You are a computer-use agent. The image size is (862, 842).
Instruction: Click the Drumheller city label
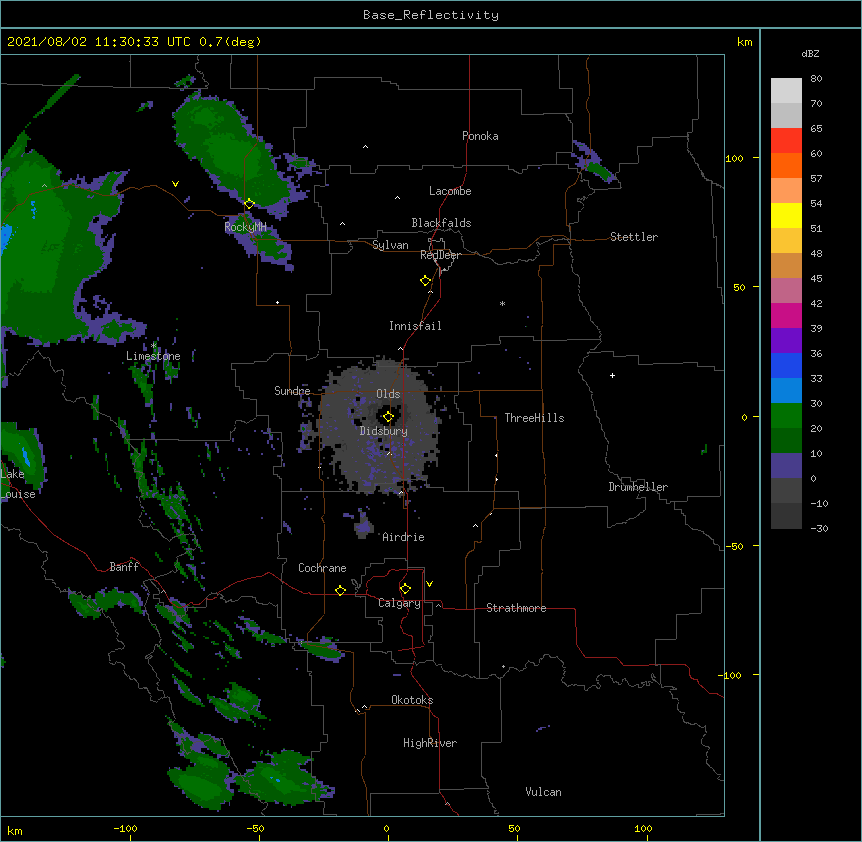point(638,487)
